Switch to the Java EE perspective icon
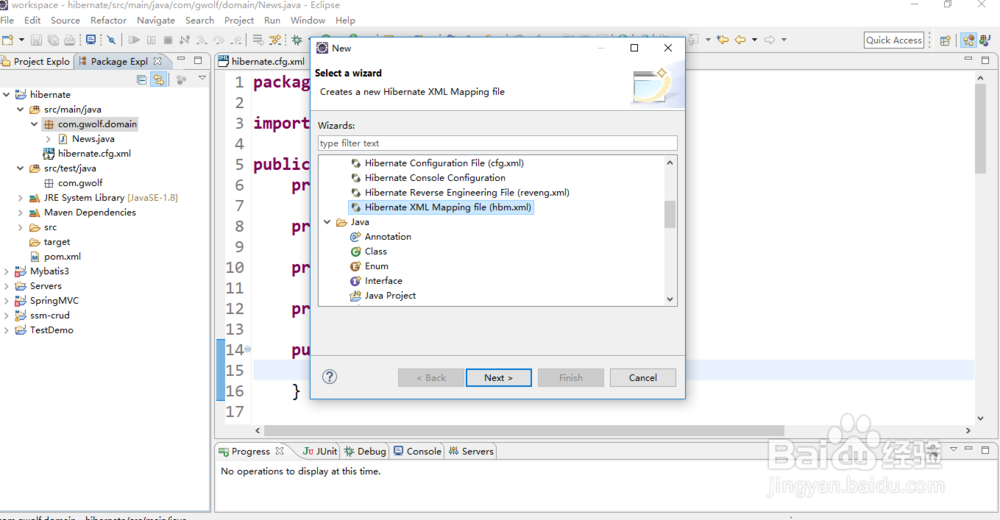Viewport: 1000px width, 520px height. 969,40
